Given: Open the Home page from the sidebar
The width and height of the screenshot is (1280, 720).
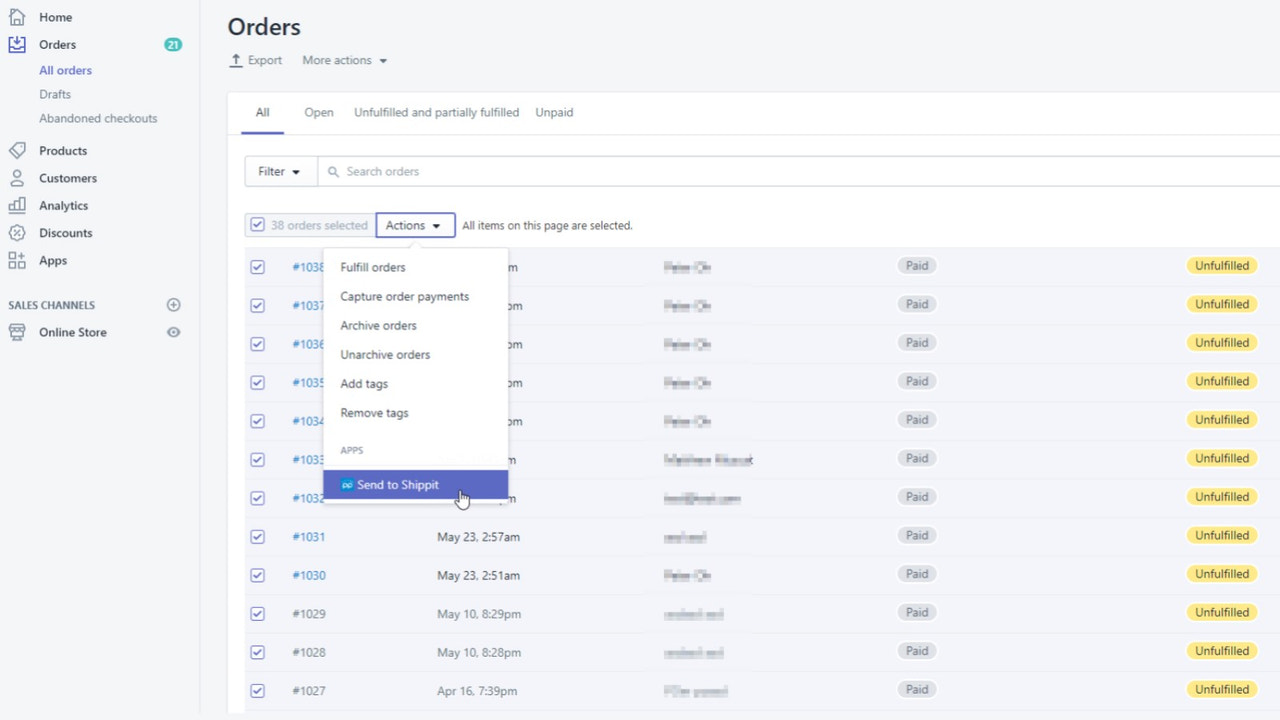Looking at the screenshot, I should coord(57,17).
